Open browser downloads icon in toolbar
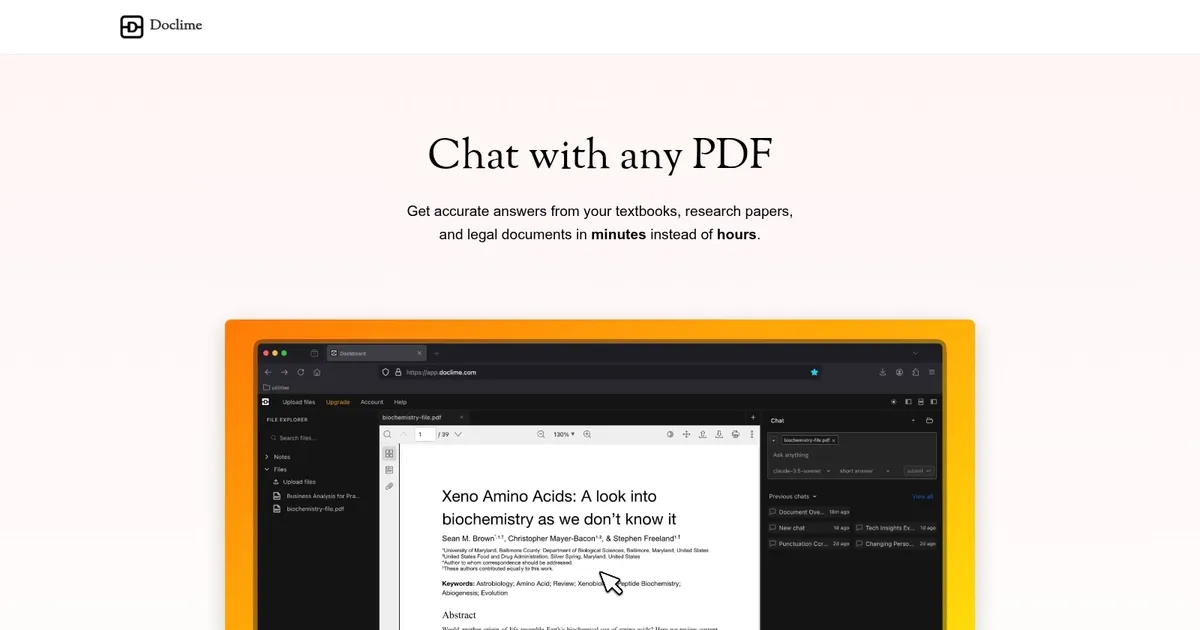 click(x=883, y=372)
